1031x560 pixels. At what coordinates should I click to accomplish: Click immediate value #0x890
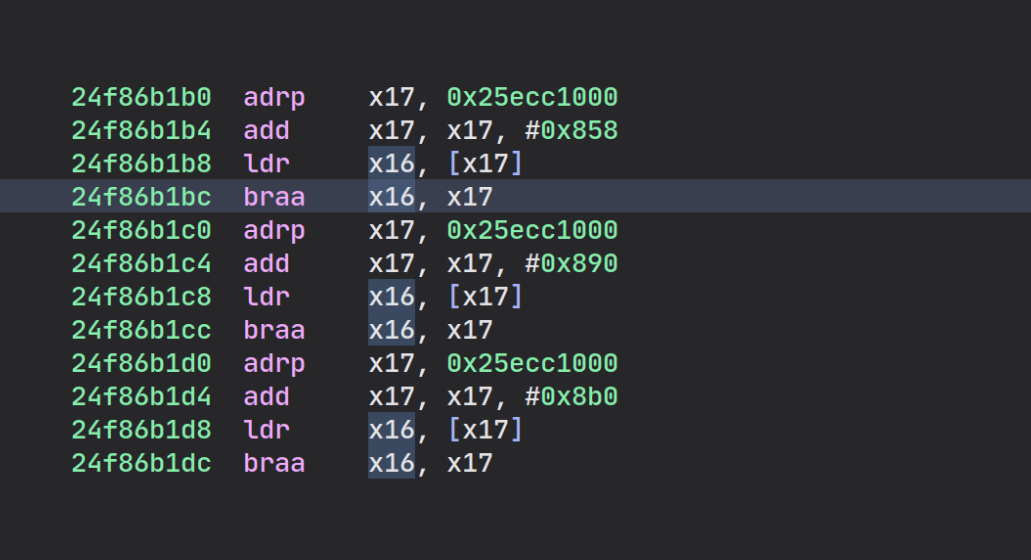pyautogui.click(x=571, y=264)
